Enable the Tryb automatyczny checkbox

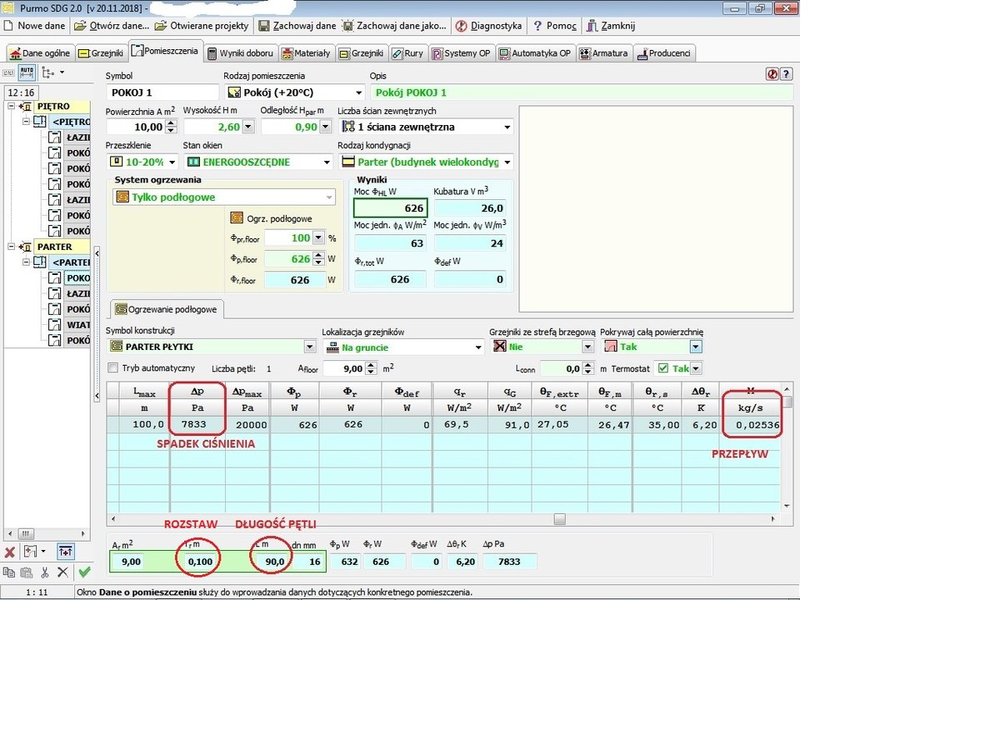[113, 369]
